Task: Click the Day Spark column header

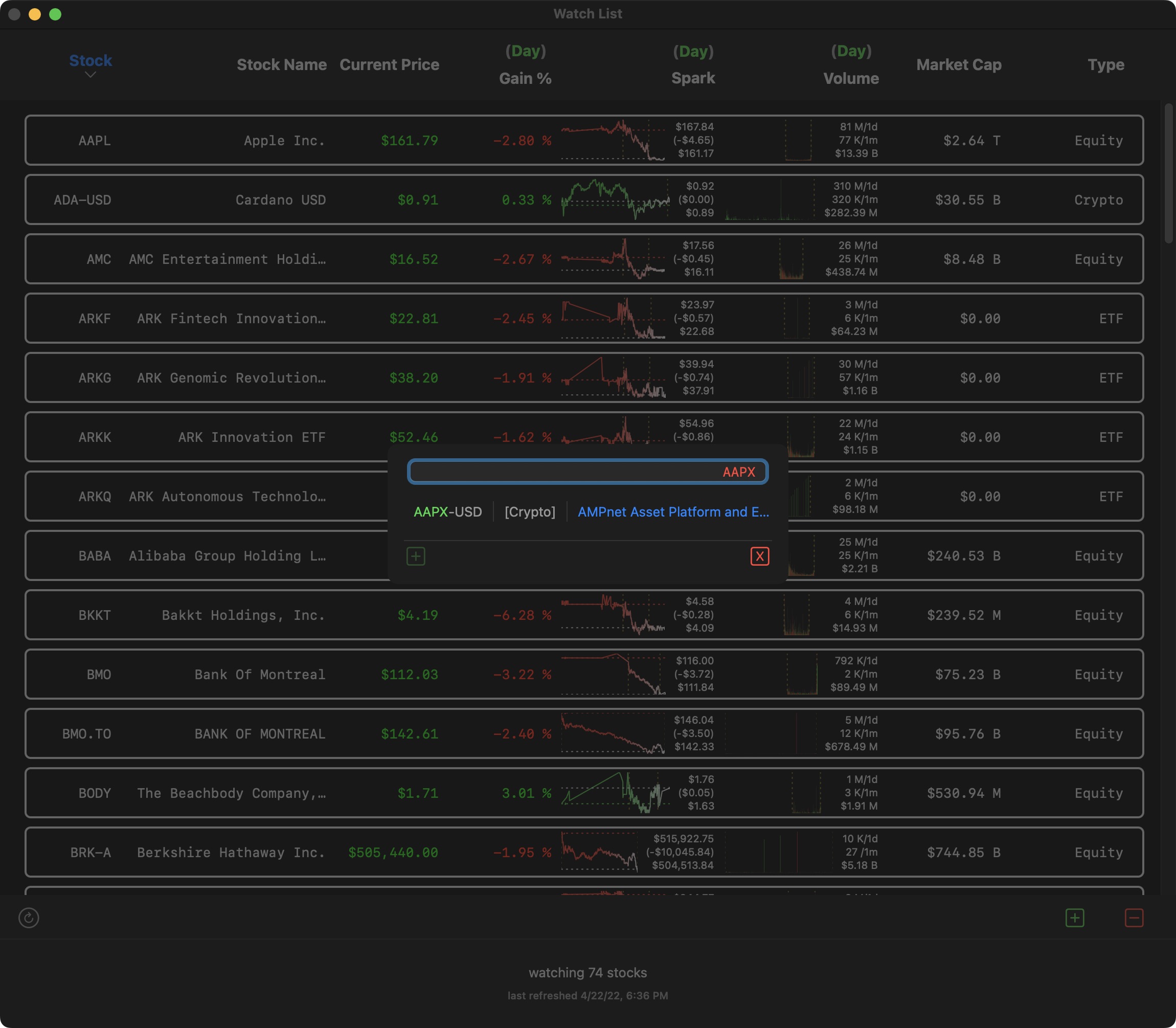Action: click(x=693, y=65)
